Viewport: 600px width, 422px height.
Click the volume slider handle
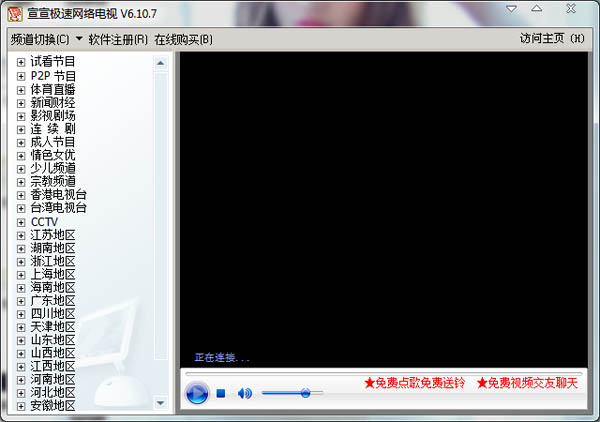(x=304, y=393)
